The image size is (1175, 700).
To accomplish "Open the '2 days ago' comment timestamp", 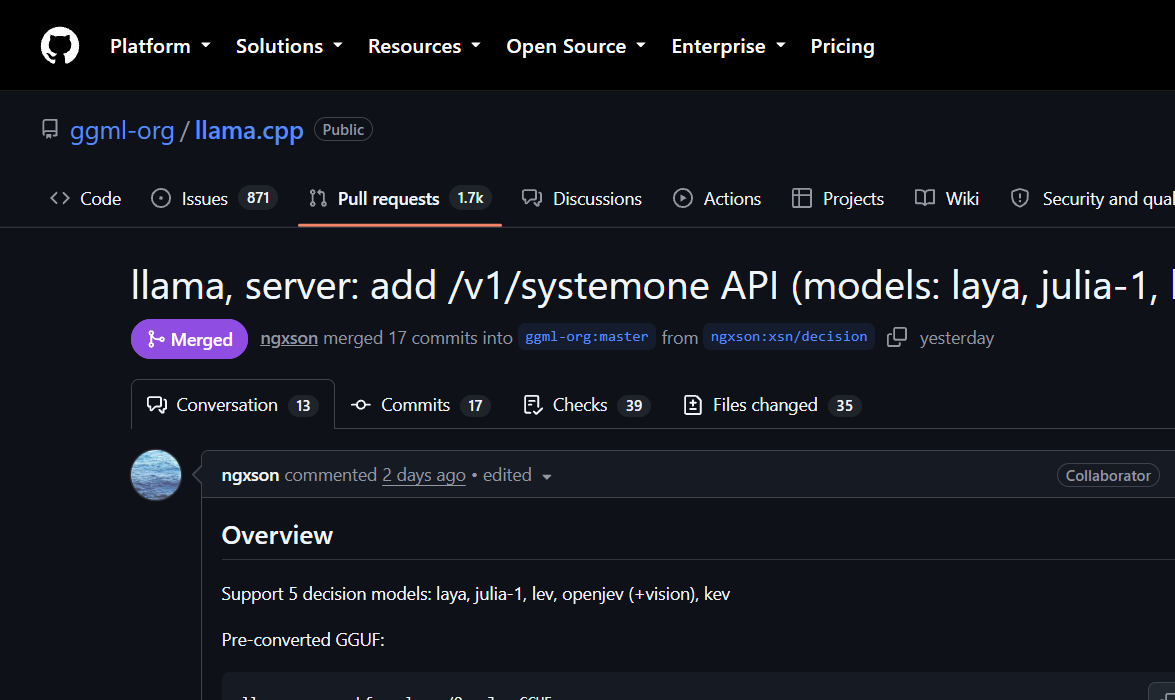I will tap(424, 475).
